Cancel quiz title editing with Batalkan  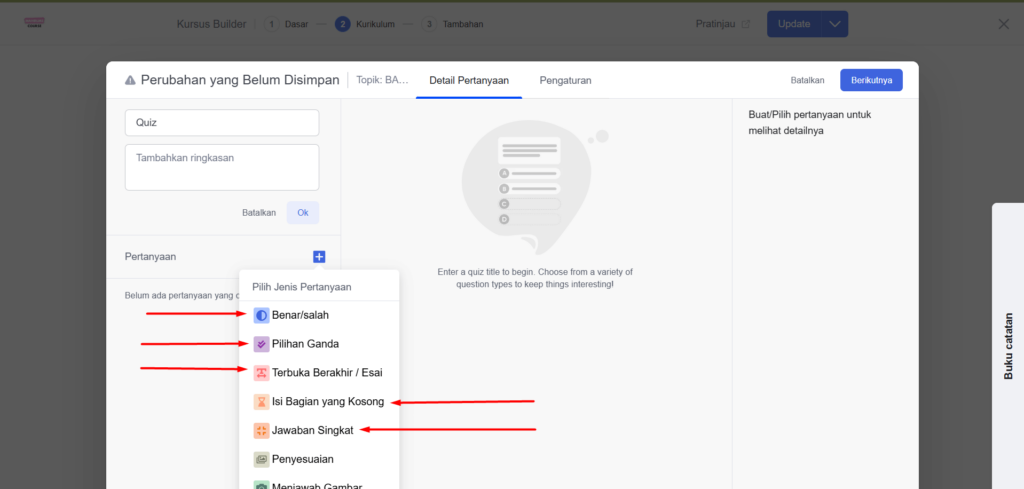coord(259,213)
